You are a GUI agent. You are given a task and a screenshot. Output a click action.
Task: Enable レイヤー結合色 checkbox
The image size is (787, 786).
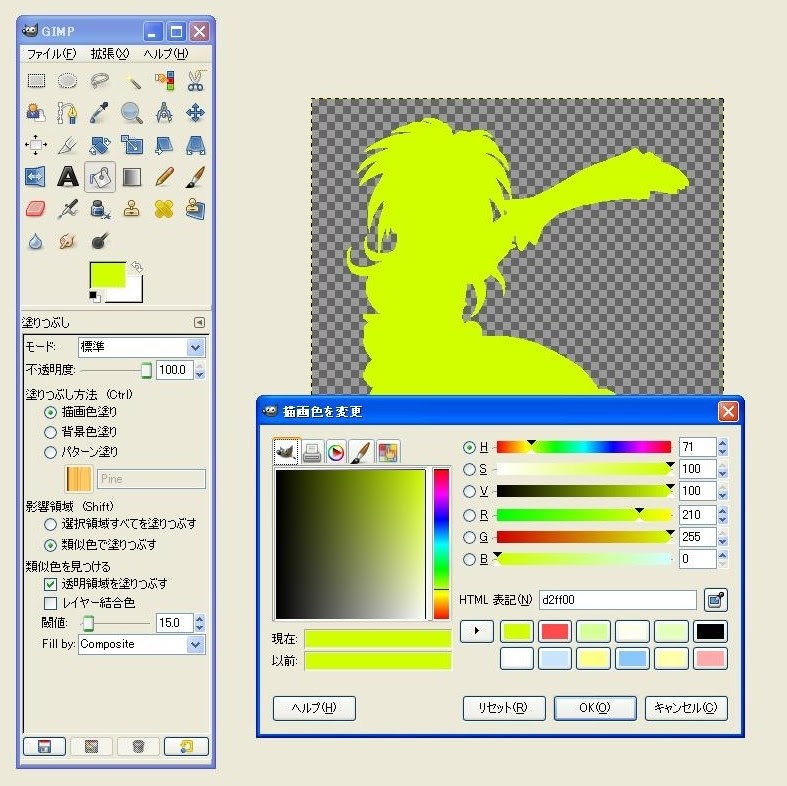50,603
